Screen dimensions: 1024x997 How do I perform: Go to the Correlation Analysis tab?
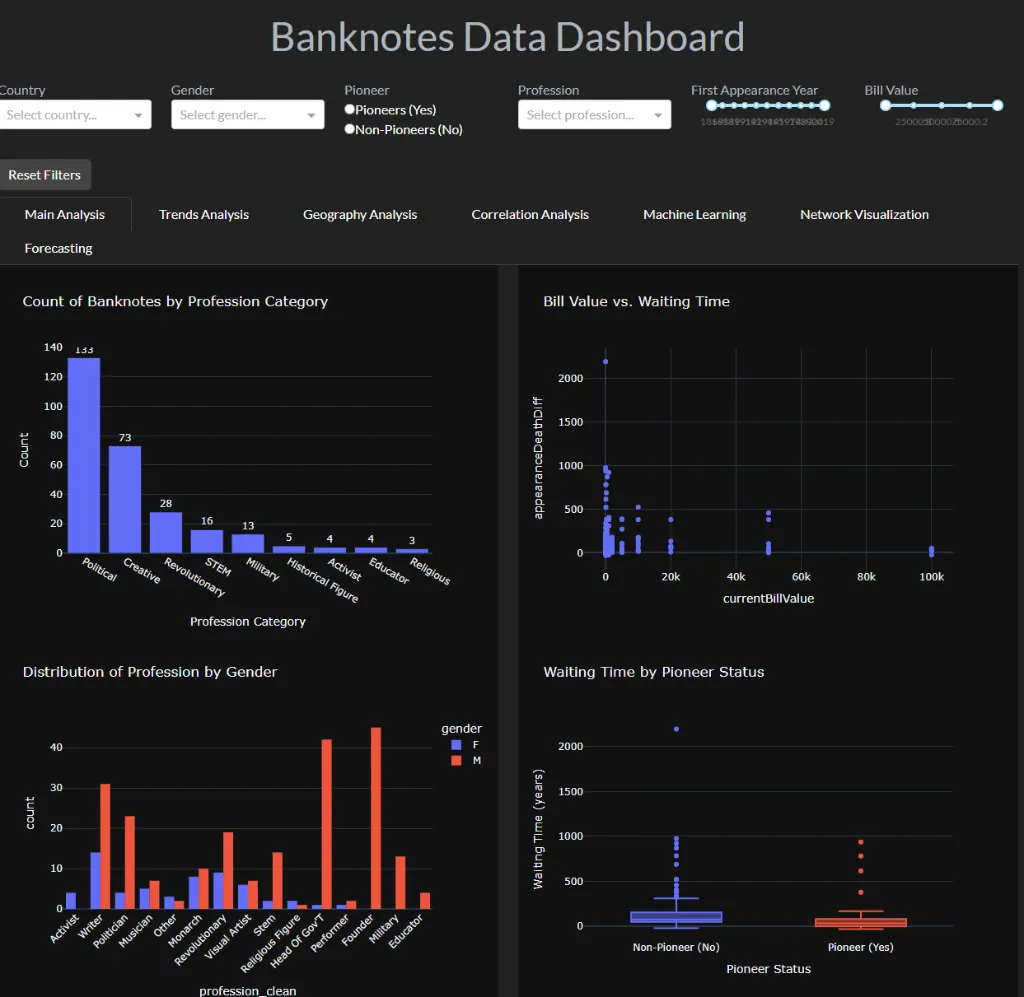coord(530,215)
